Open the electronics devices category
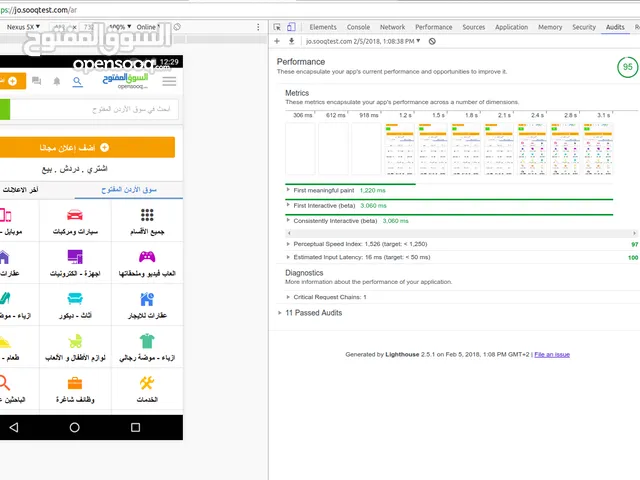The image size is (640, 480). [x=75, y=263]
